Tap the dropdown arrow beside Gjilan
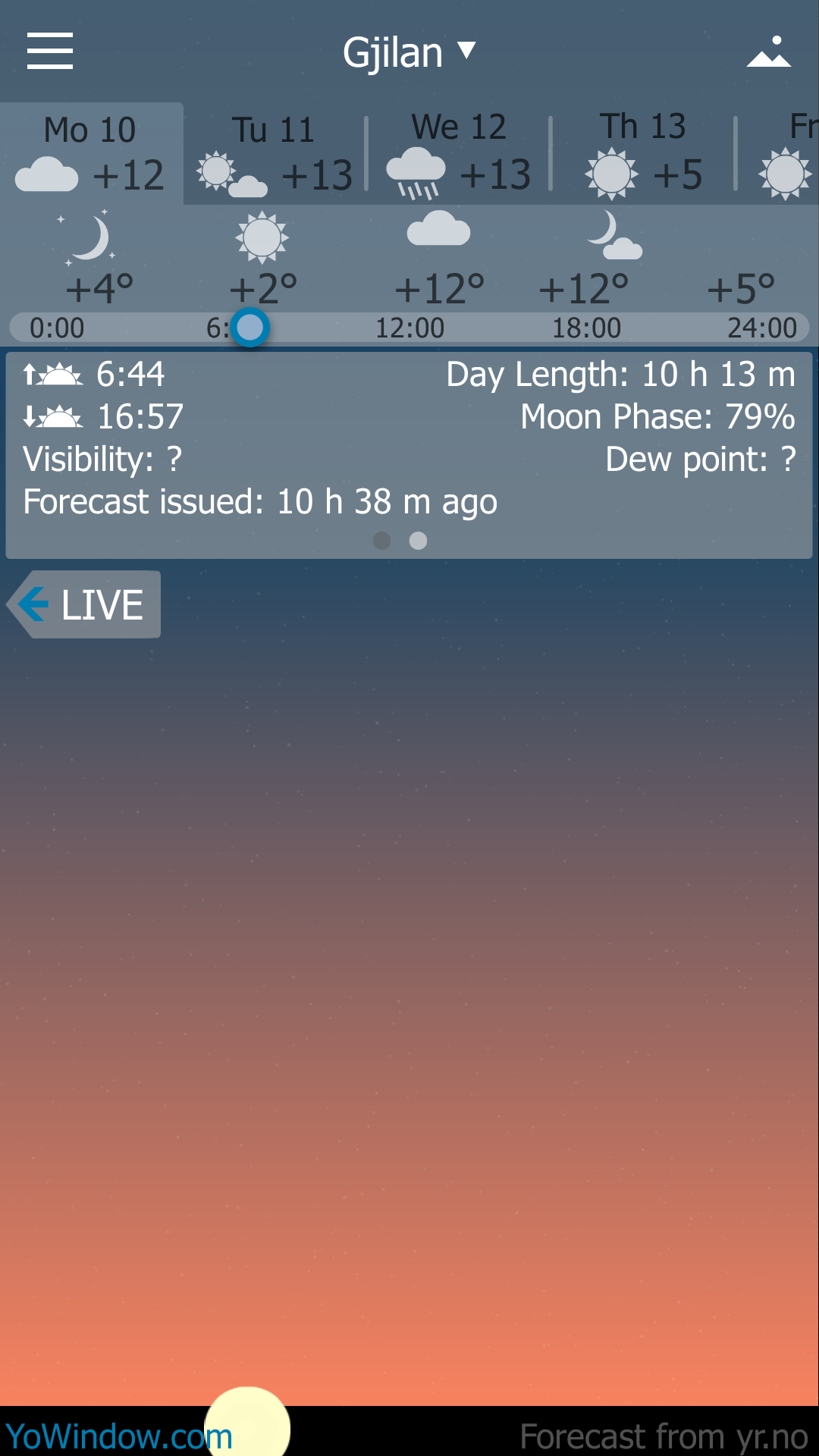 point(466,51)
